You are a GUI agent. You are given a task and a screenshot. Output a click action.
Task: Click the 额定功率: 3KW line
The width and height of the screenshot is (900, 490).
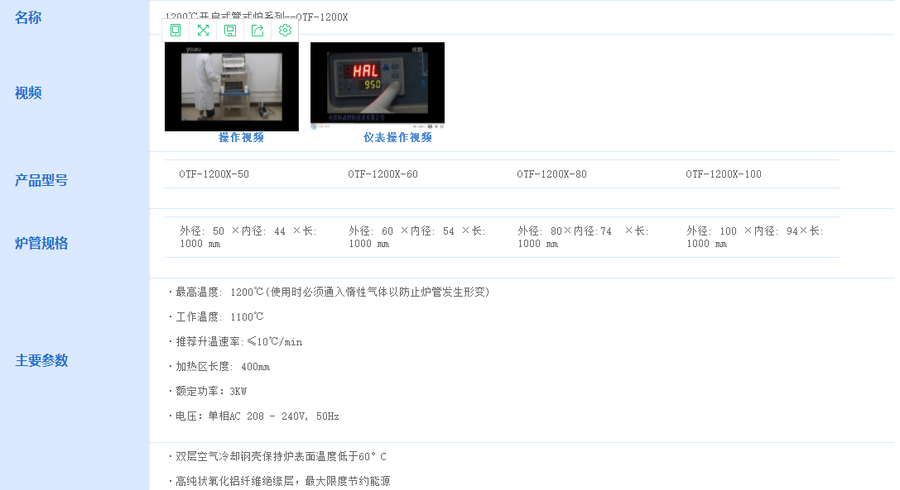207,391
